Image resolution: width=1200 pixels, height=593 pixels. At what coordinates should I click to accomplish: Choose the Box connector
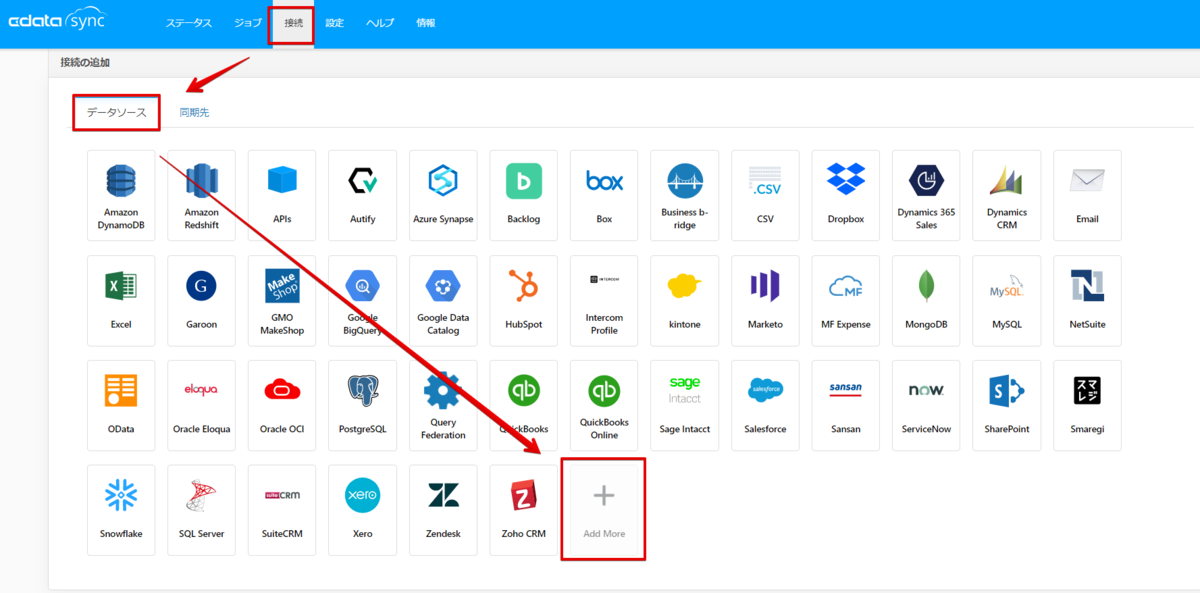[x=604, y=195]
